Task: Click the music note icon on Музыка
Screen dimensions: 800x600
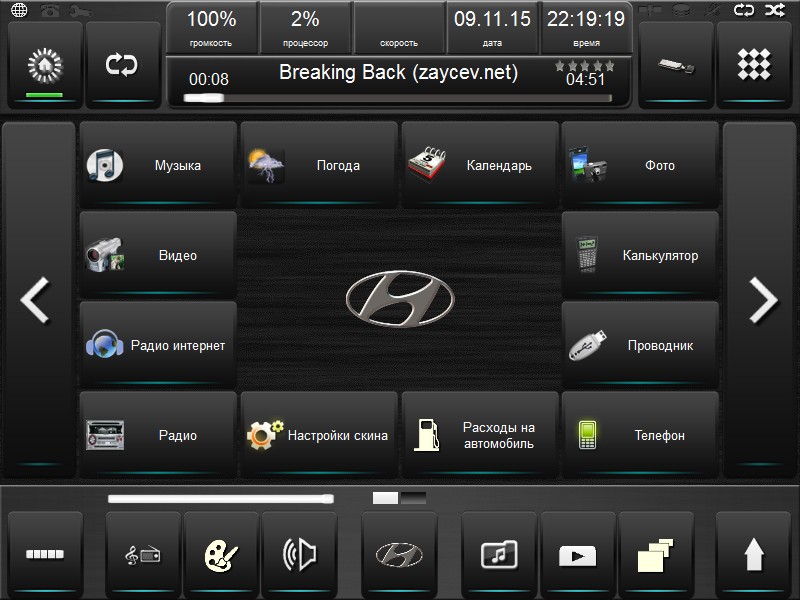Action: coord(105,165)
